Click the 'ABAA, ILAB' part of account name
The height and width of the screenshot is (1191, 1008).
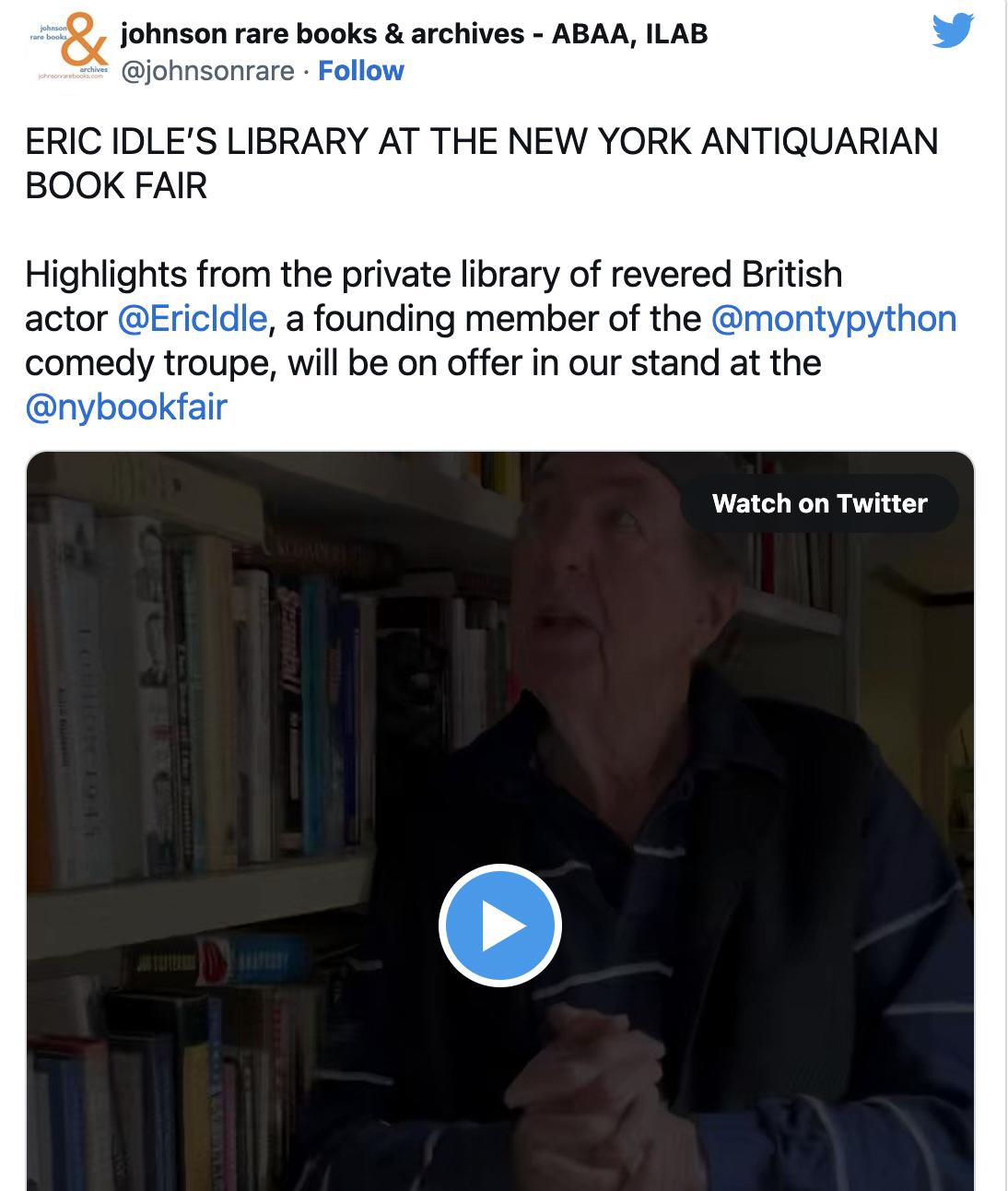(630, 34)
